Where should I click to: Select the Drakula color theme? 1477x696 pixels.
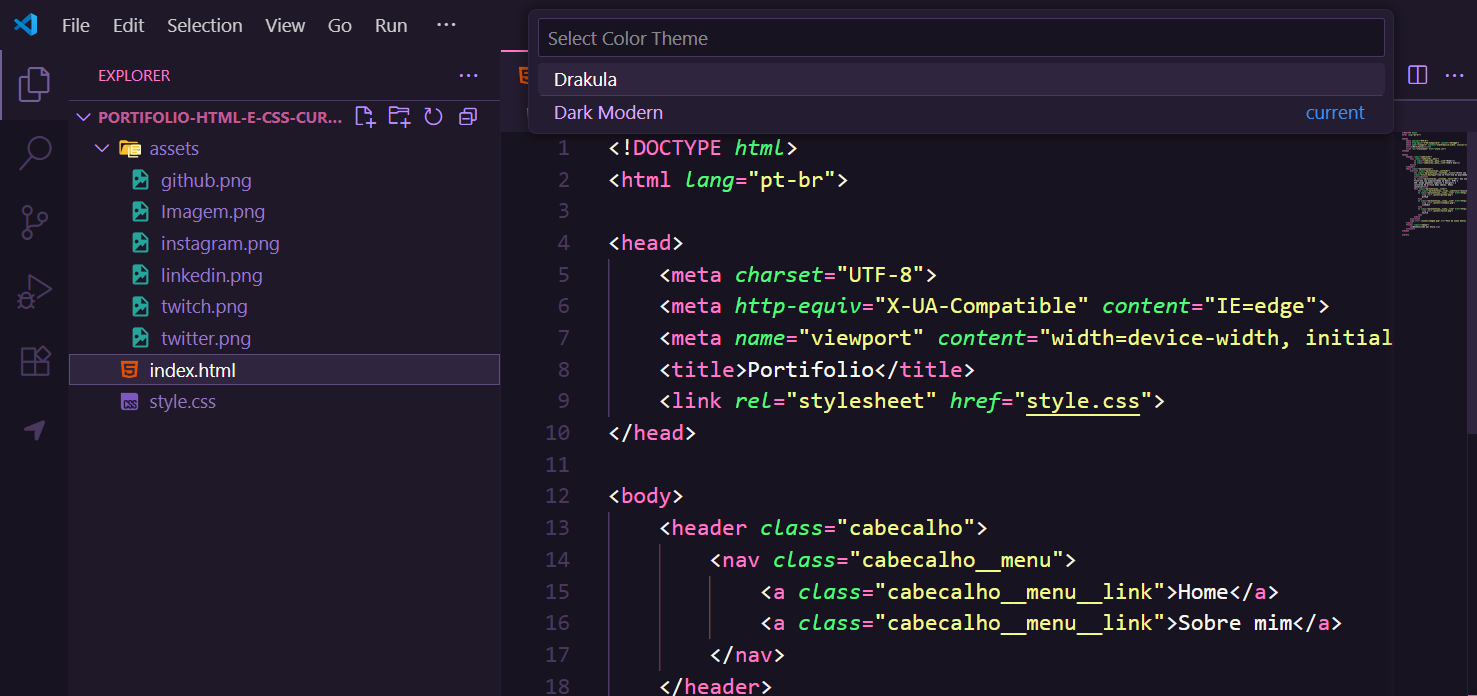tap(961, 79)
